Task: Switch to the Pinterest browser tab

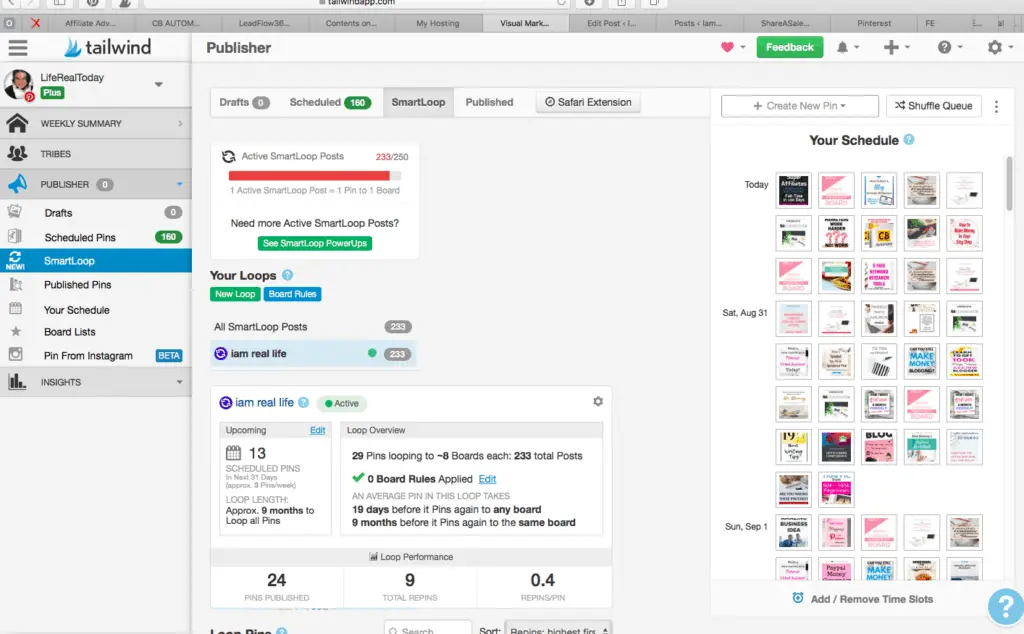Action: [x=874, y=23]
